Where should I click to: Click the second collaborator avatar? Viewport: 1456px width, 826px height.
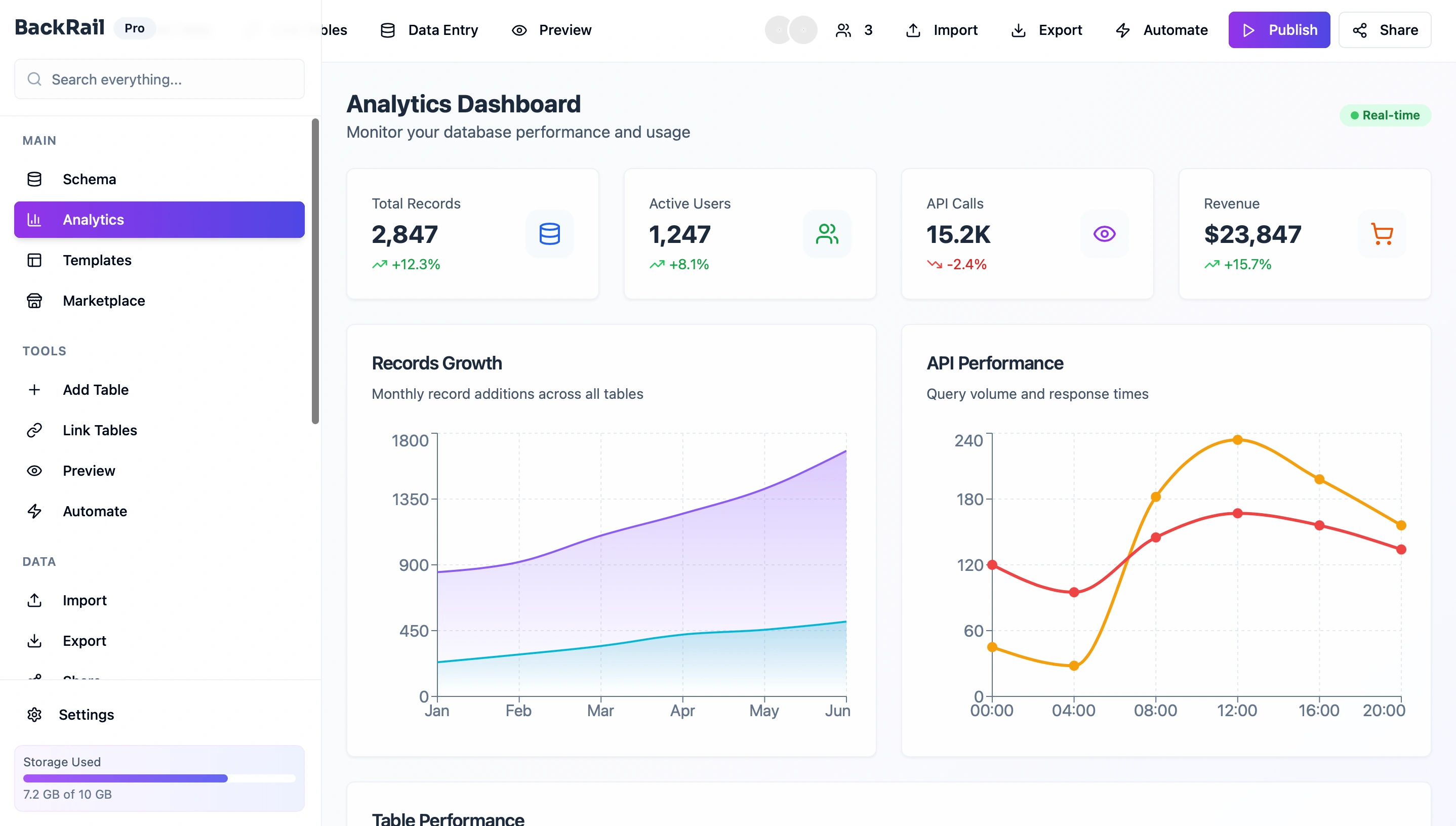click(803, 30)
